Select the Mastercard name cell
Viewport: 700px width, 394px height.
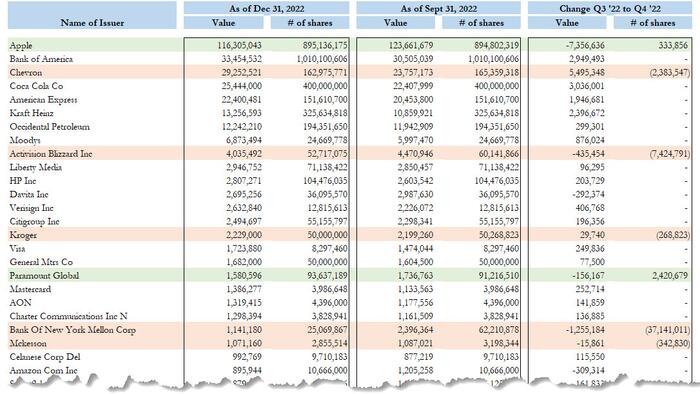click(x=30, y=289)
